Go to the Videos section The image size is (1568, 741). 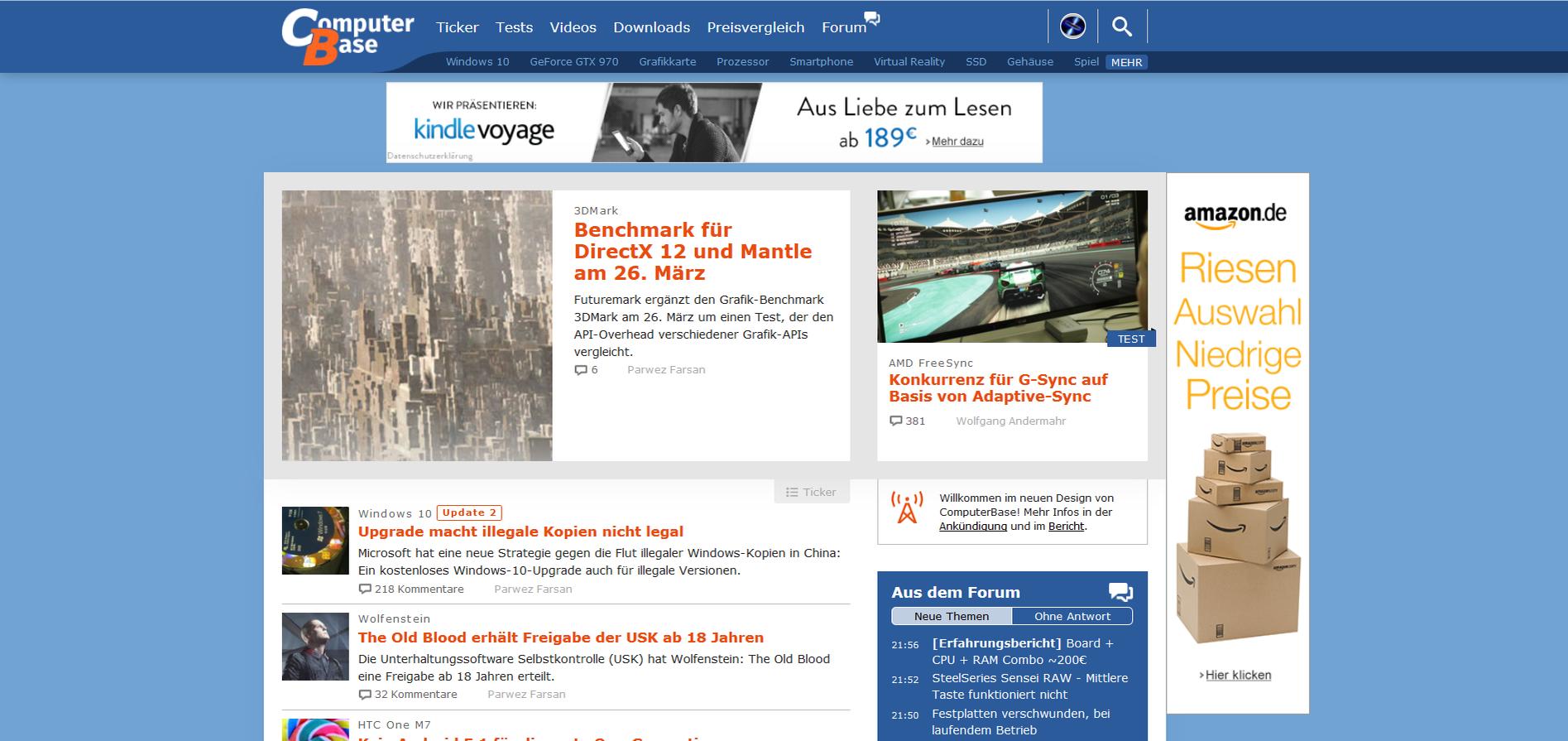[573, 27]
